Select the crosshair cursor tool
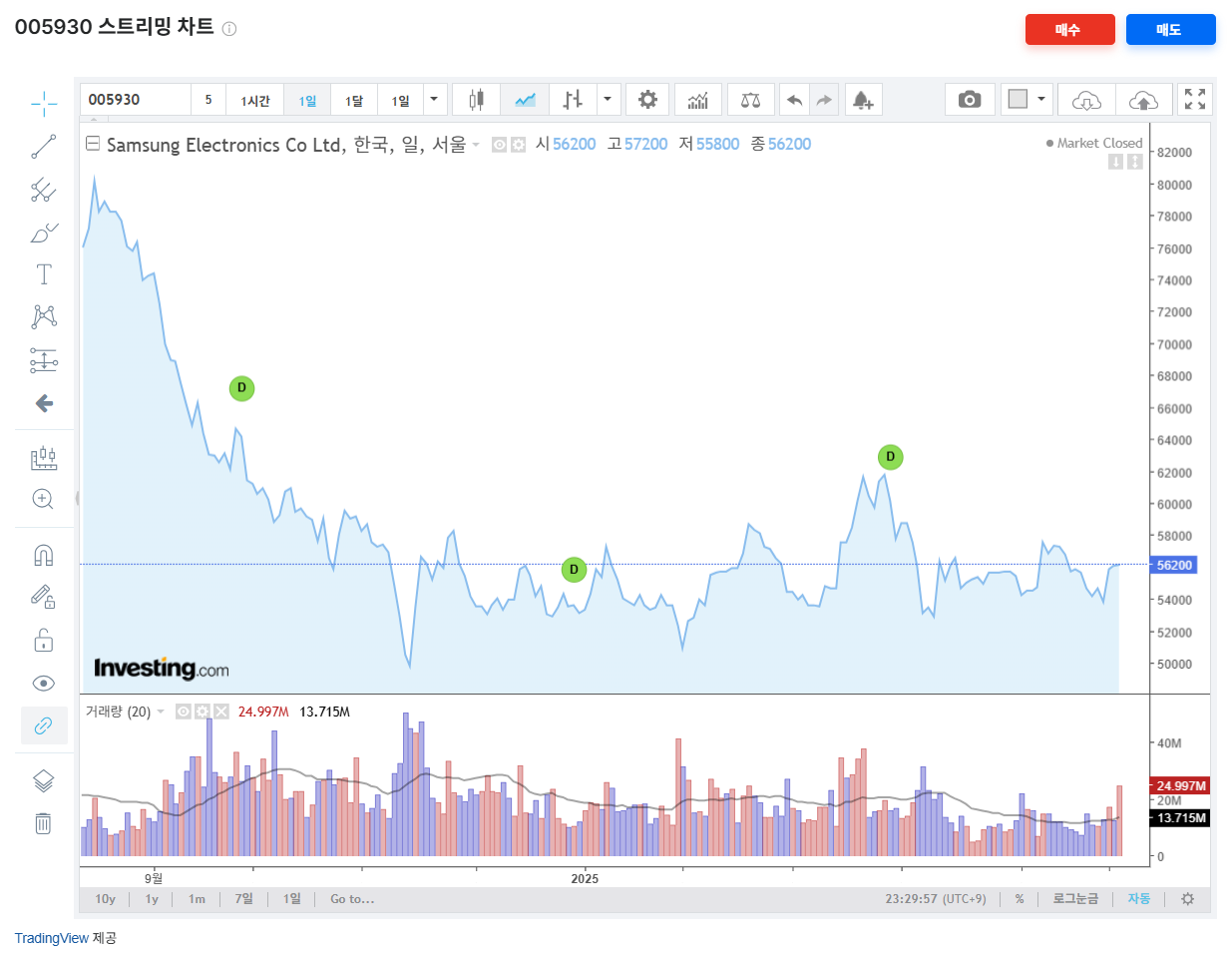1232x954 pixels. [x=43, y=104]
